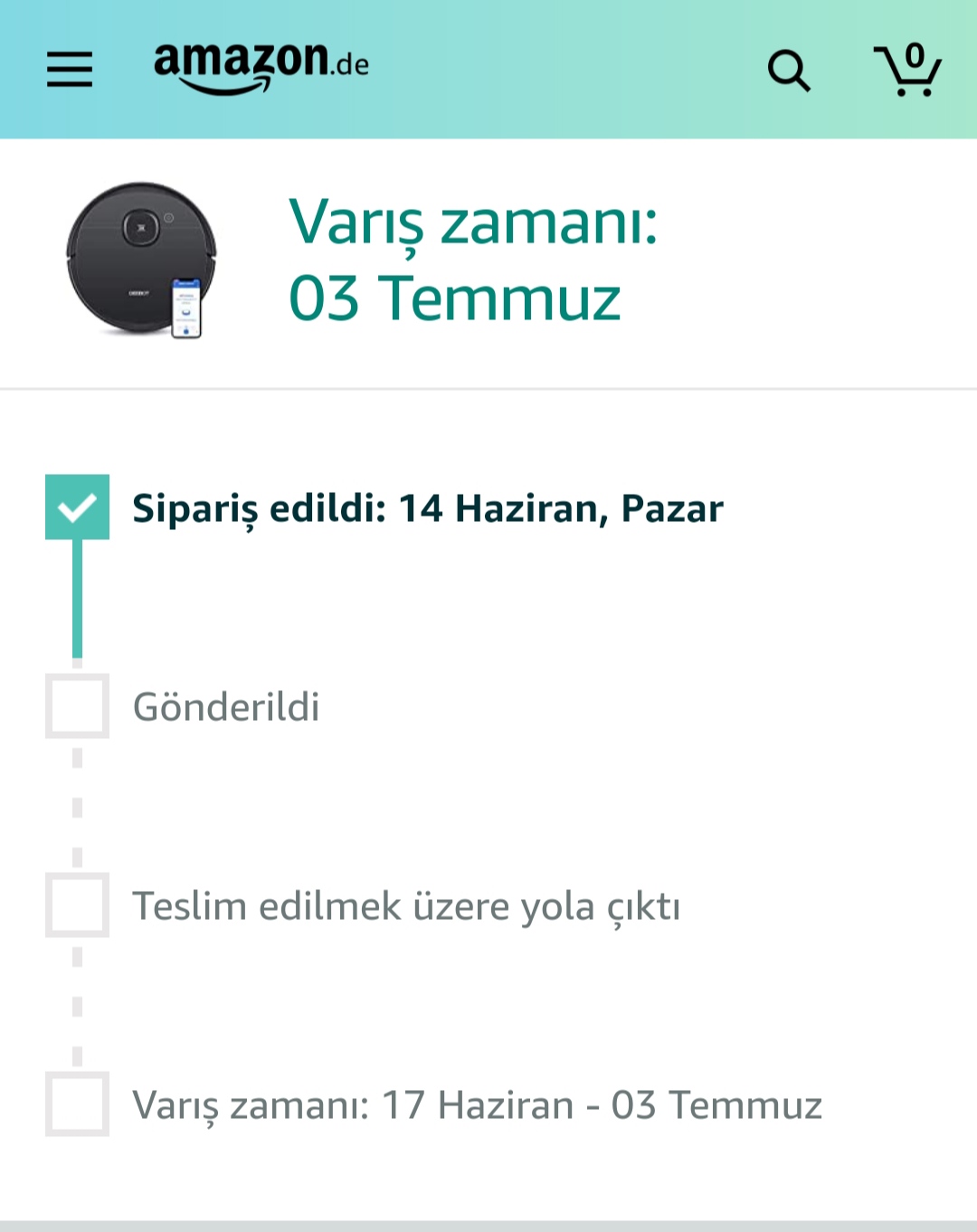977x1232 pixels.
Task: Toggle the checked Sipariş edildi checkbox
Action: point(78,507)
